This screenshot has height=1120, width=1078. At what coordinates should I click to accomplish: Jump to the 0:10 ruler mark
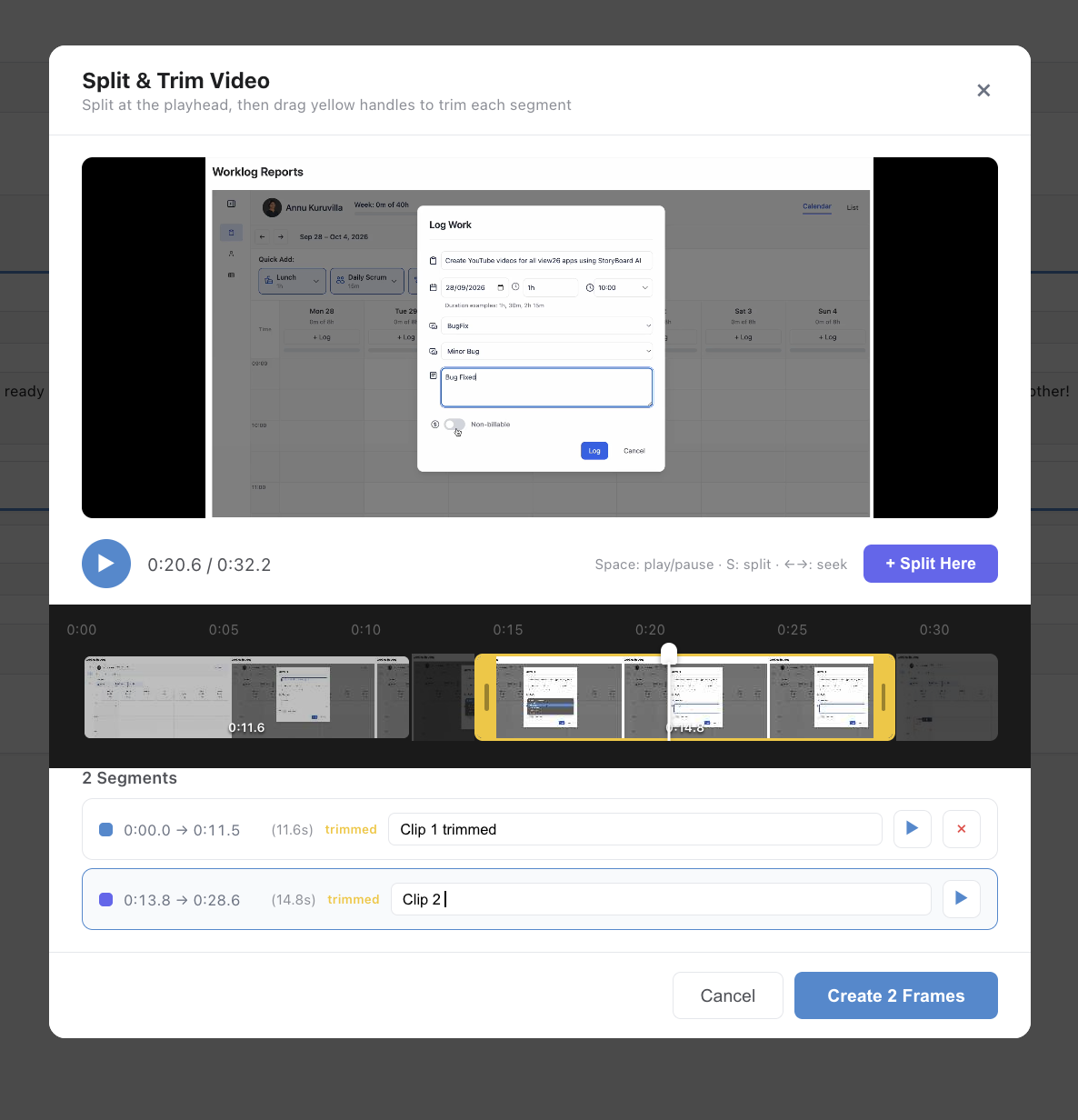(x=366, y=629)
